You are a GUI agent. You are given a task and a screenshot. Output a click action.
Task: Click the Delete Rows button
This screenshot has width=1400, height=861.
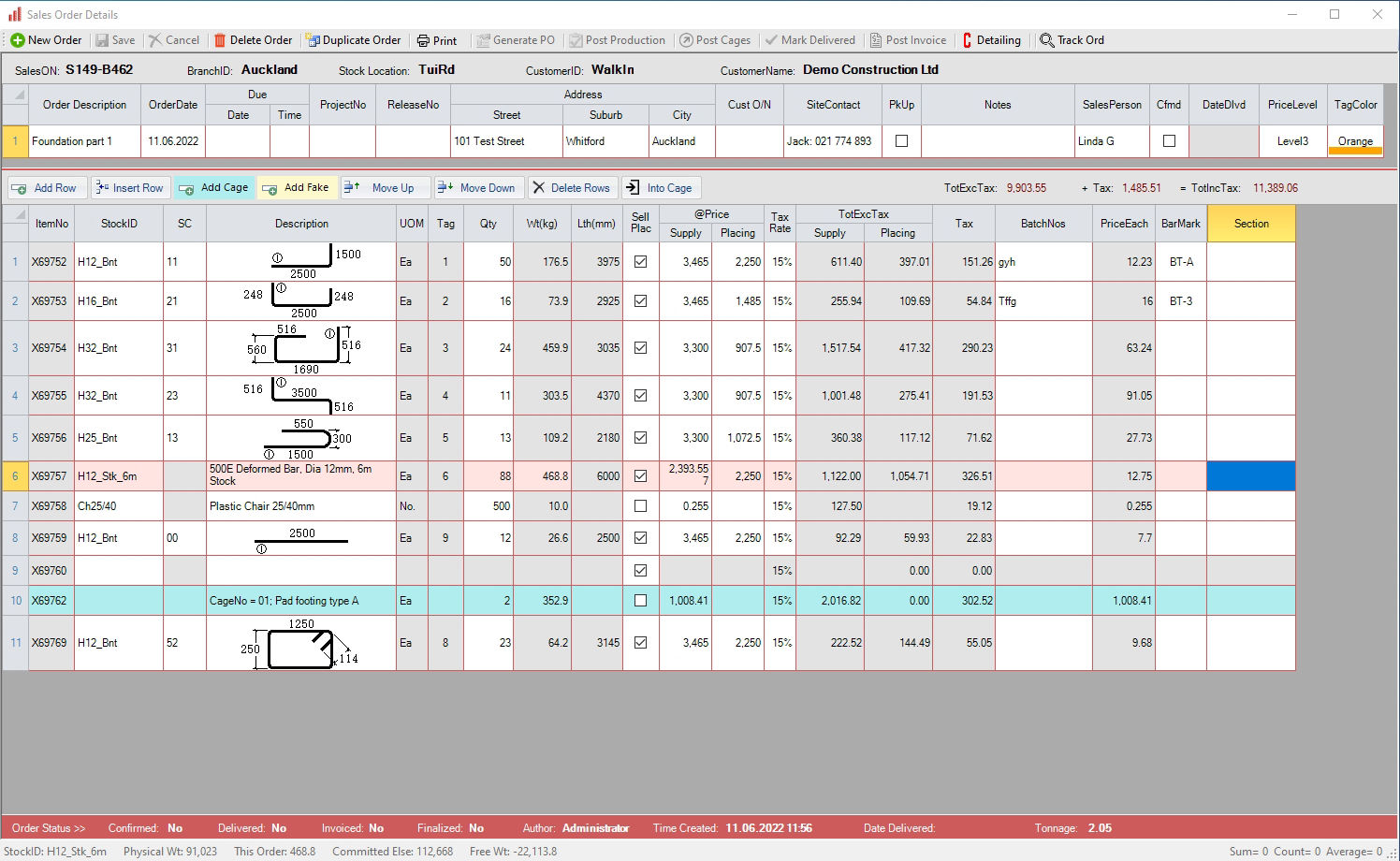[x=571, y=188]
